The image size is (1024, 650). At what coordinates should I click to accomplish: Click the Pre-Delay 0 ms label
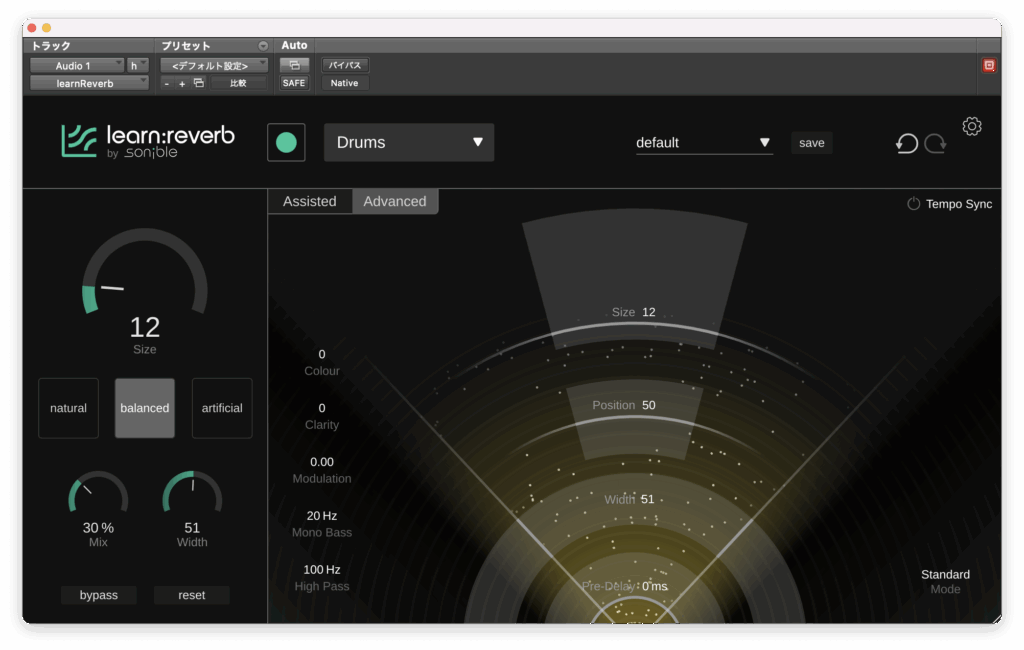[x=625, y=586]
